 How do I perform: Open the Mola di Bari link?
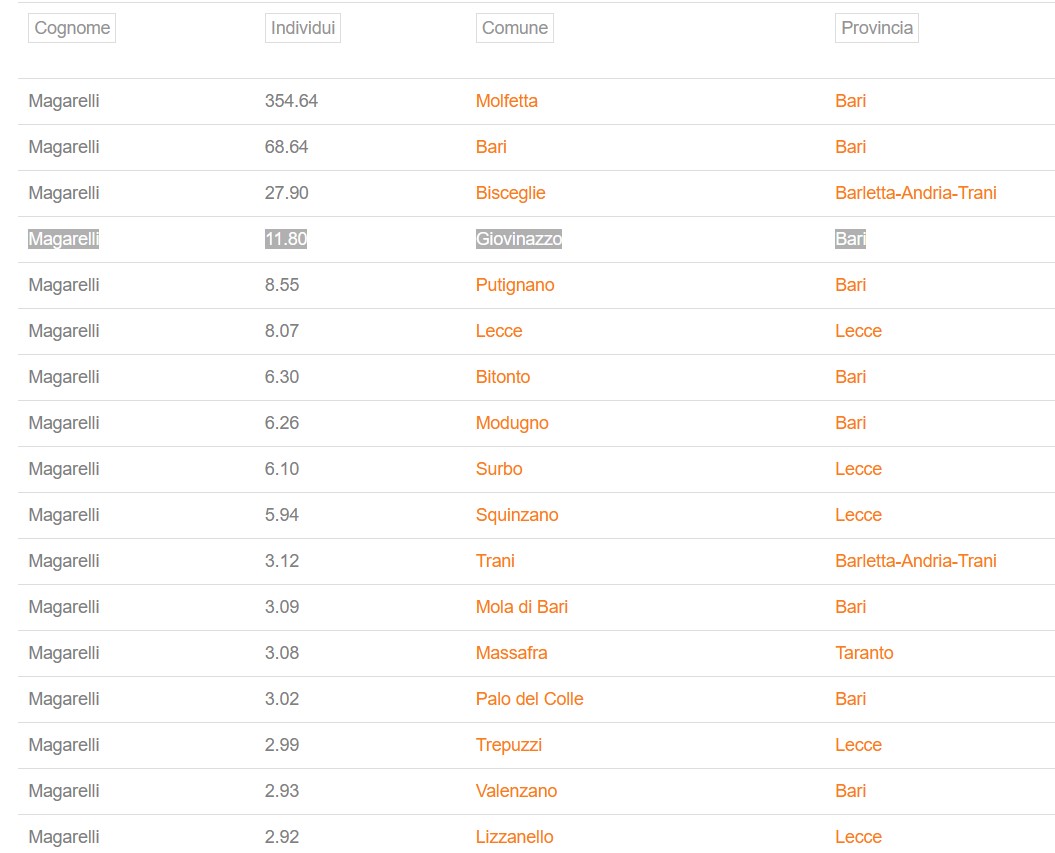click(521, 607)
